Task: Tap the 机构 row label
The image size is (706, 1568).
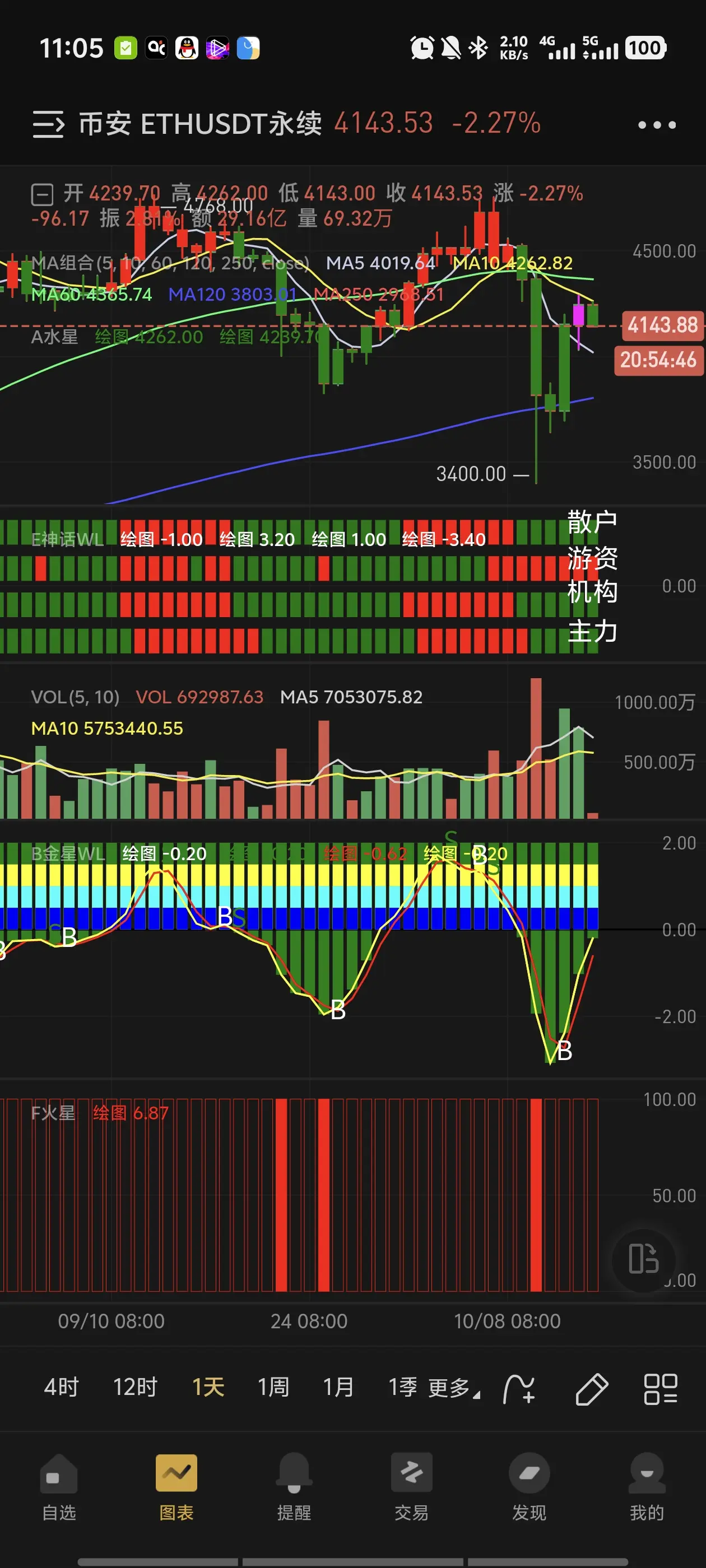Action: pyautogui.click(x=592, y=592)
